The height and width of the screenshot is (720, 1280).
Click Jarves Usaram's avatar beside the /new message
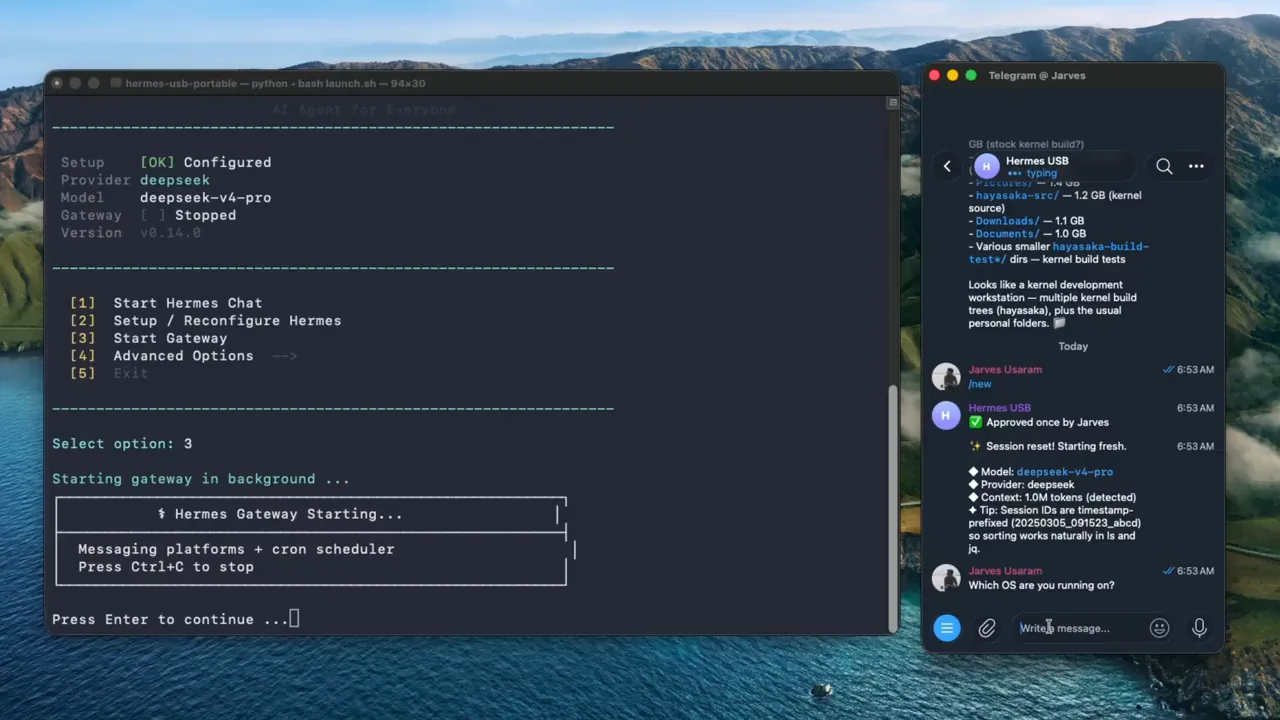[x=946, y=377]
